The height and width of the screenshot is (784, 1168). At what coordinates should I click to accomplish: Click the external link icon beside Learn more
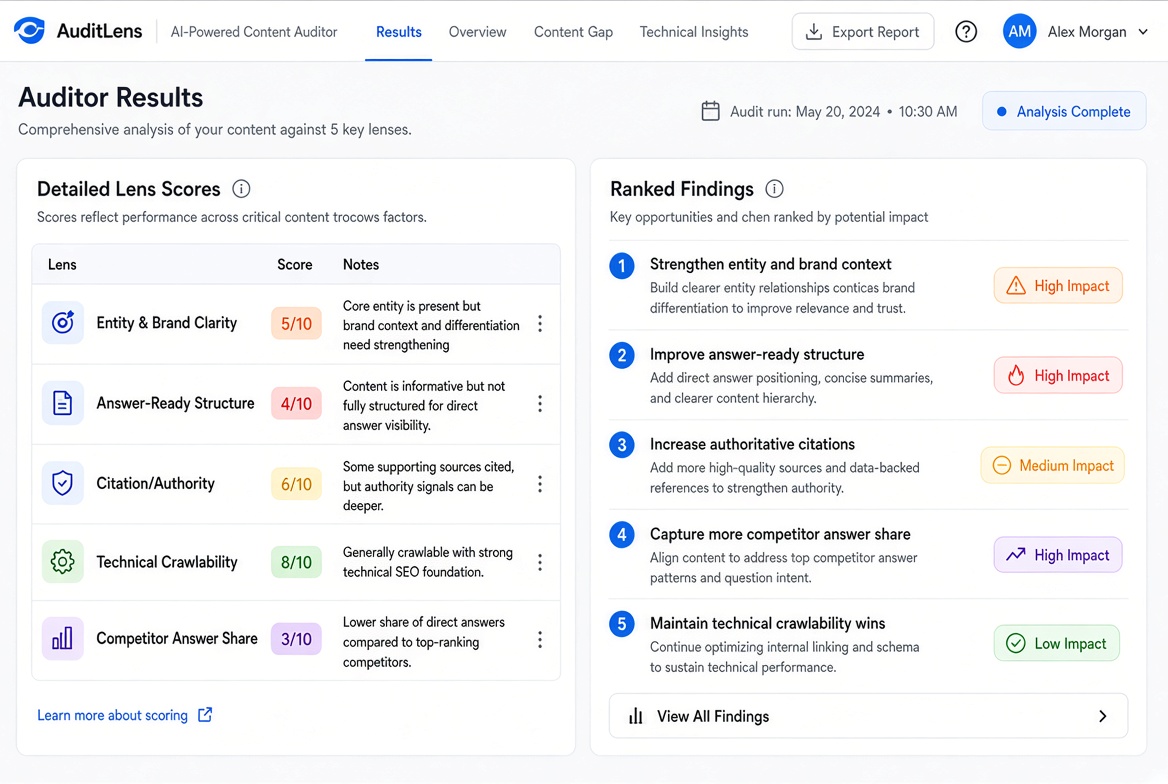(205, 715)
